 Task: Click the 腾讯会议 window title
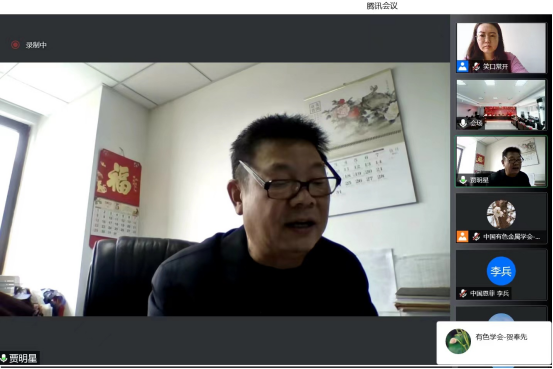382,6
